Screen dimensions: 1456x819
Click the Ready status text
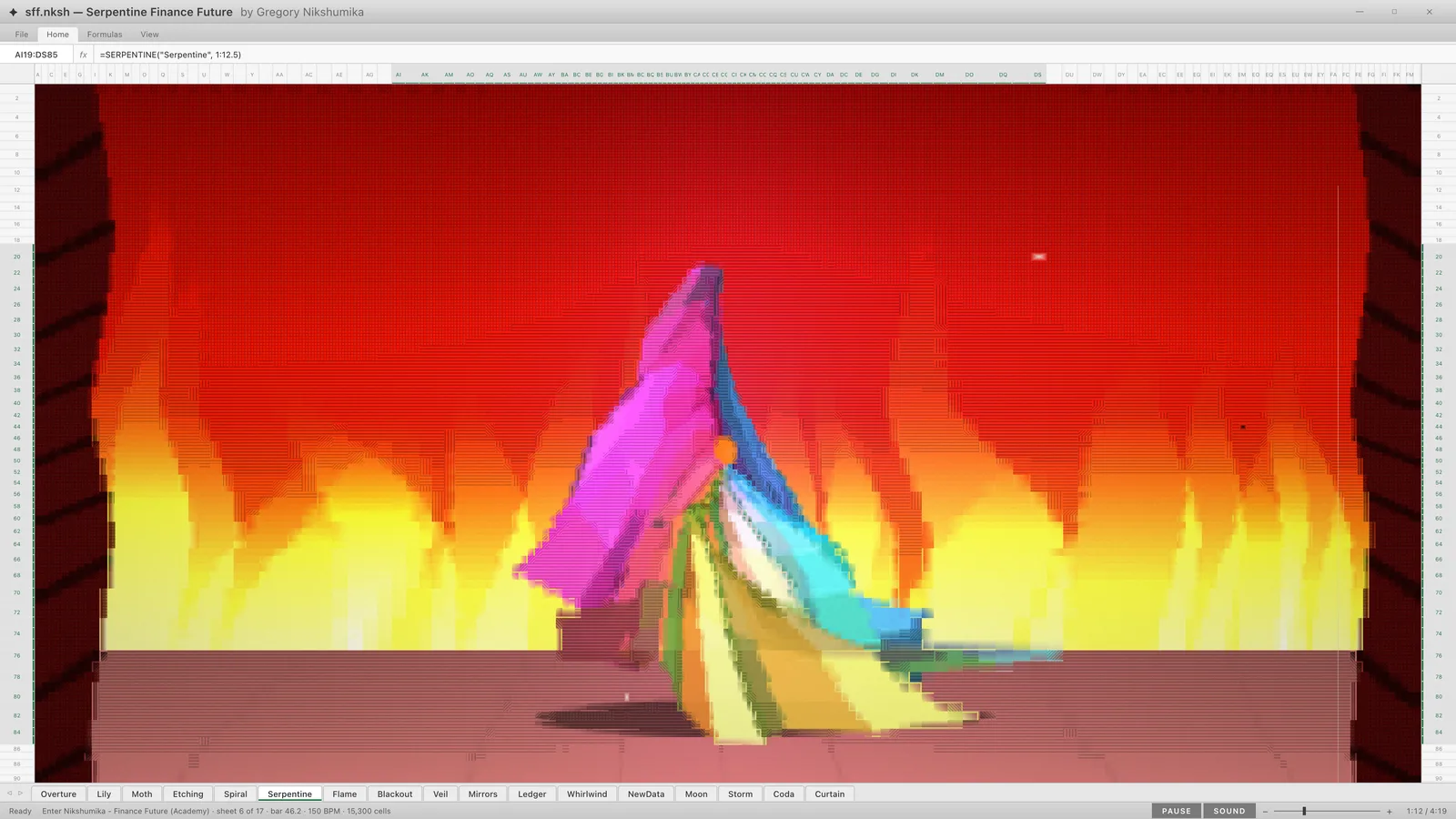pyautogui.click(x=20, y=811)
